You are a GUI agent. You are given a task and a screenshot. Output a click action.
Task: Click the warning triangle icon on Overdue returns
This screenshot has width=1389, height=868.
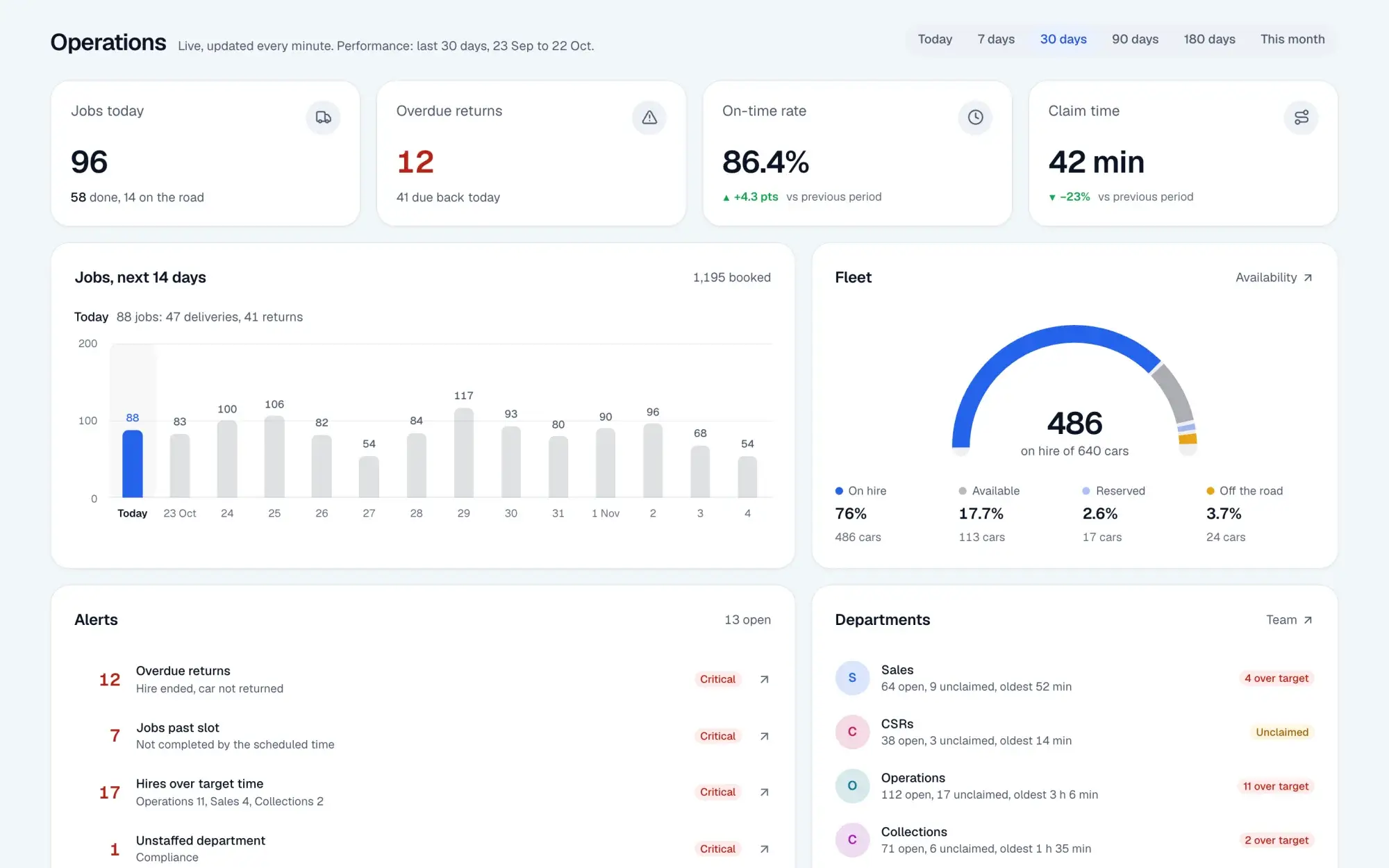(649, 117)
